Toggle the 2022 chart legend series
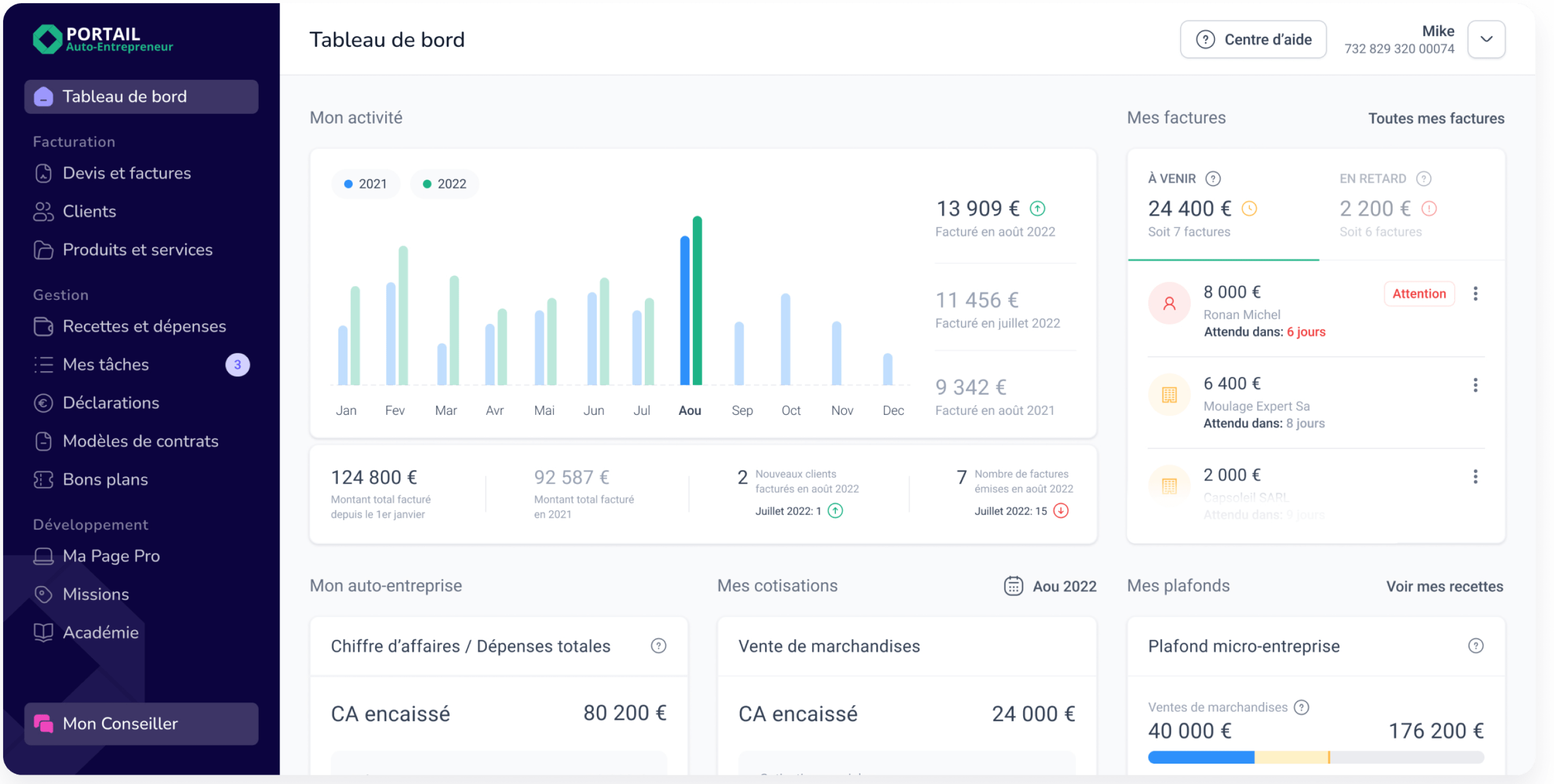 tap(445, 184)
